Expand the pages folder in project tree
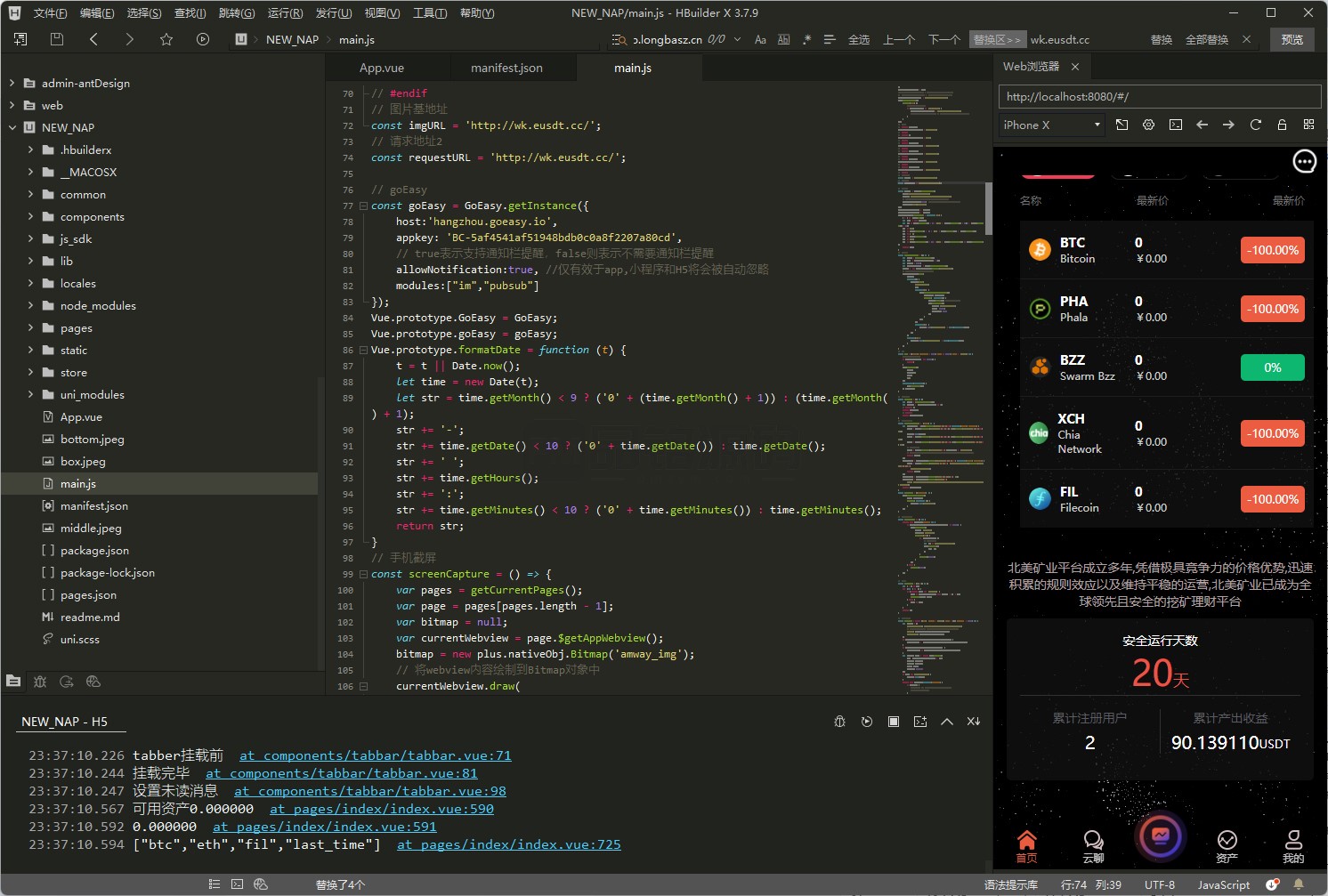The image size is (1328, 896). (31, 327)
